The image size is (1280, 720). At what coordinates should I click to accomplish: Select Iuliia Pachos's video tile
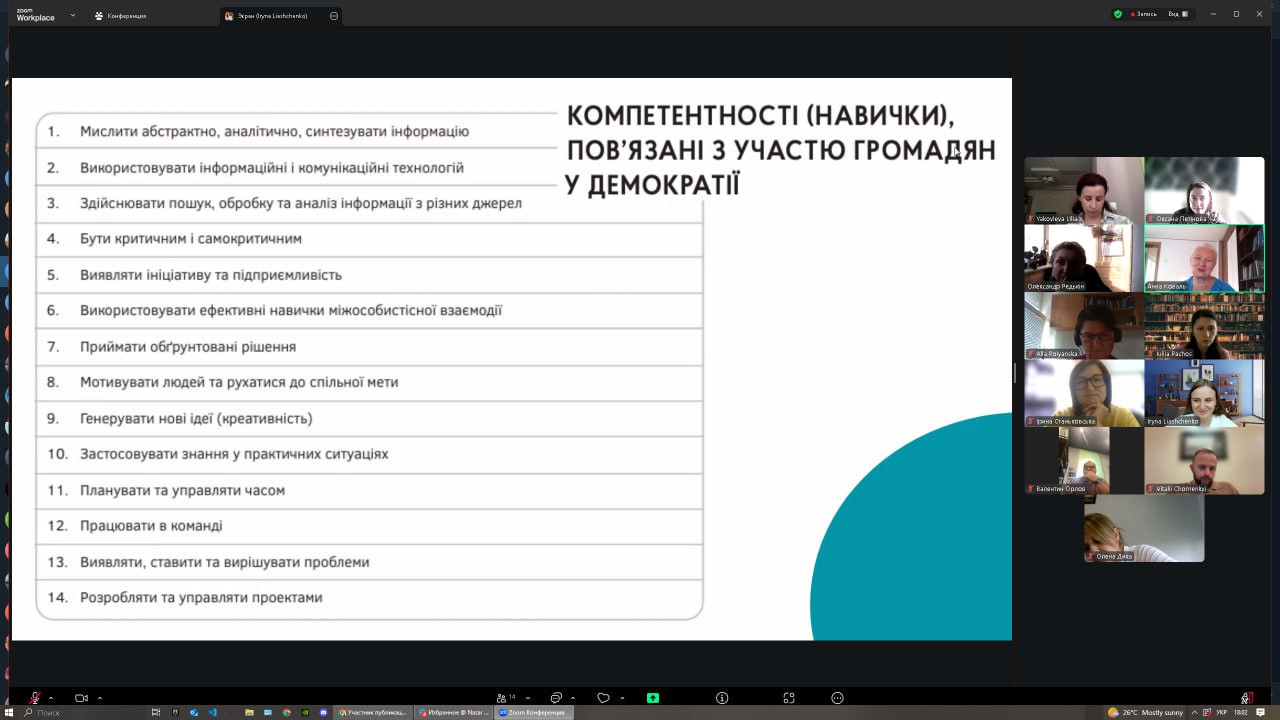1204,326
